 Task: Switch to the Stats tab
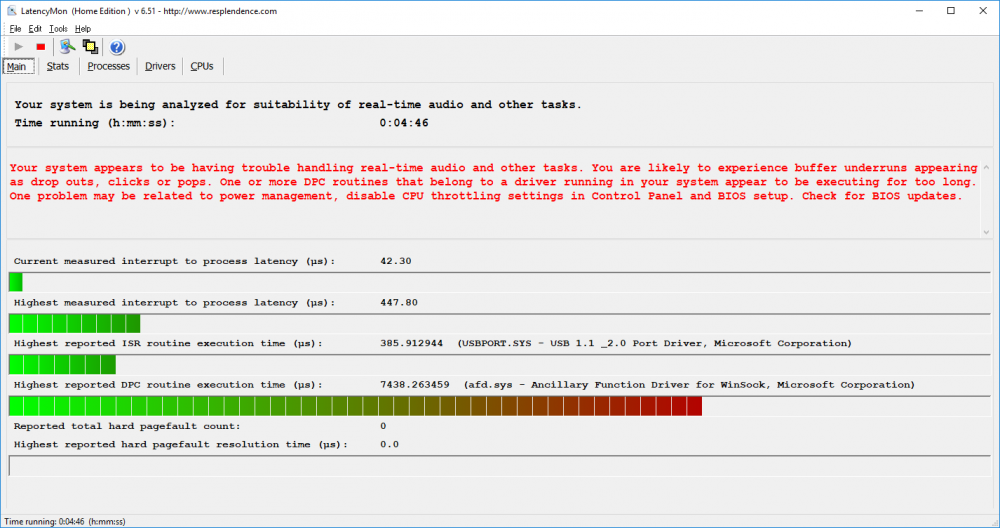pyautogui.click(x=57, y=66)
